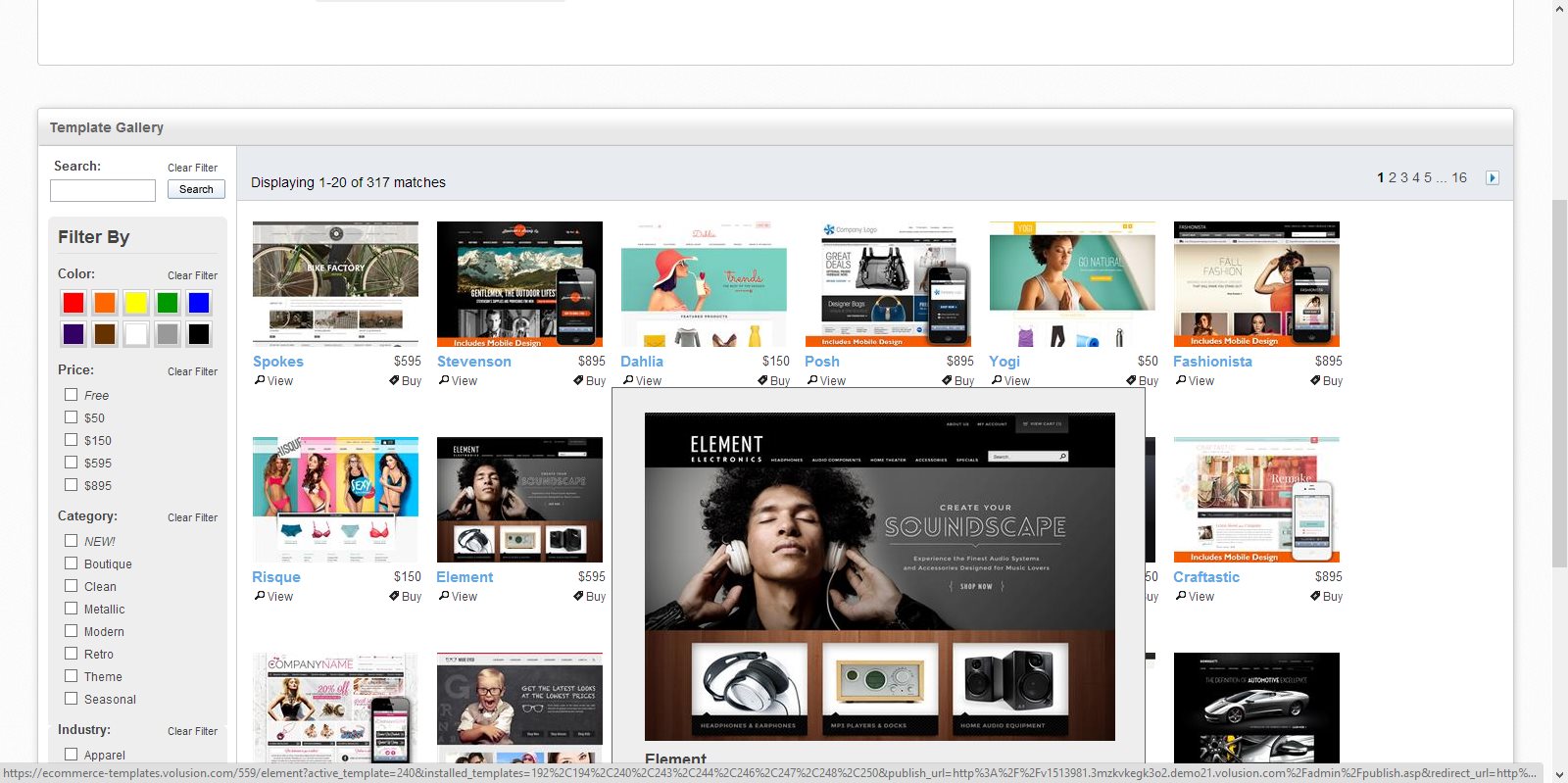
Task: Filter by green color swatch
Action: (x=168, y=303)
